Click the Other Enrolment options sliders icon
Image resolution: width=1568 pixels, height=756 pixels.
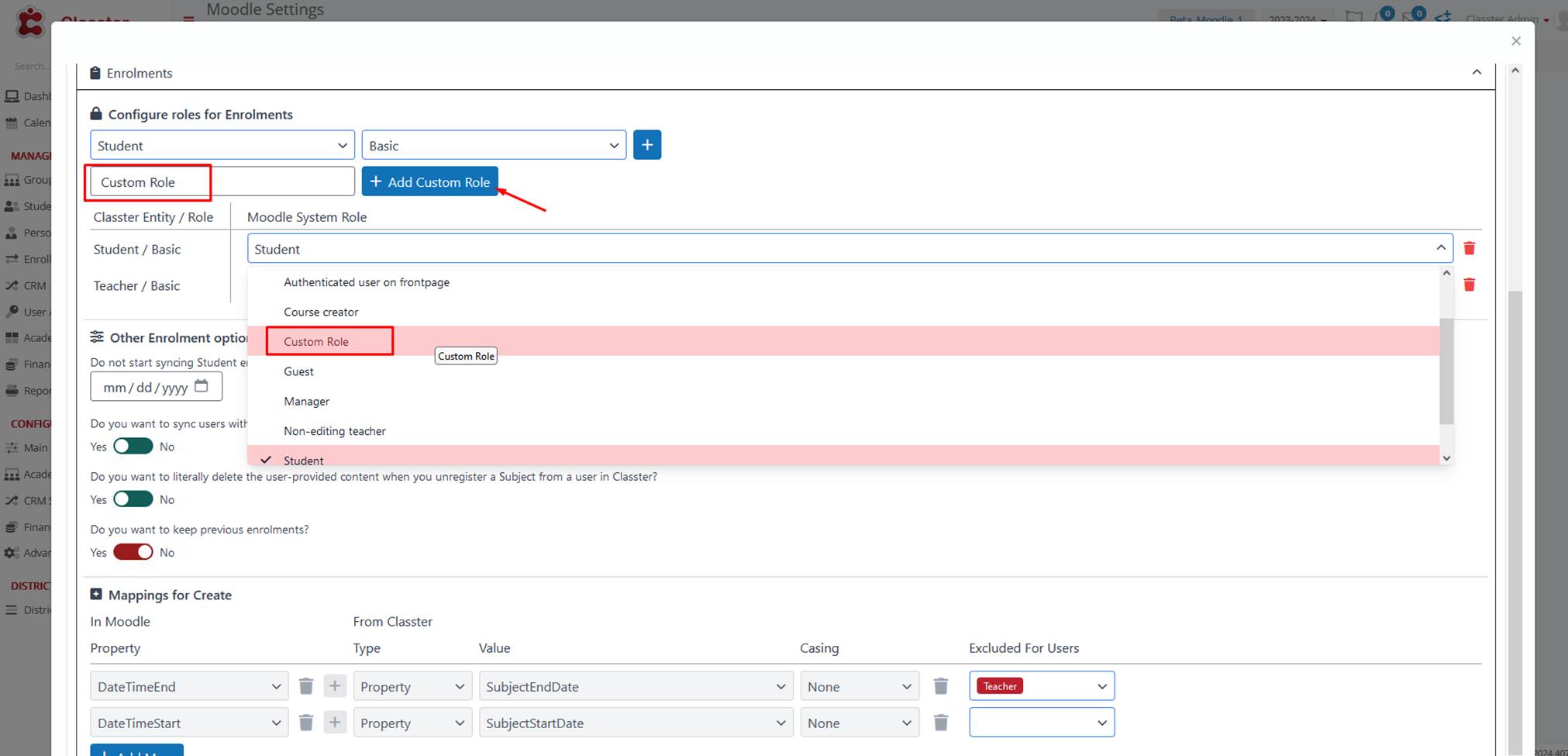(97, 337)
